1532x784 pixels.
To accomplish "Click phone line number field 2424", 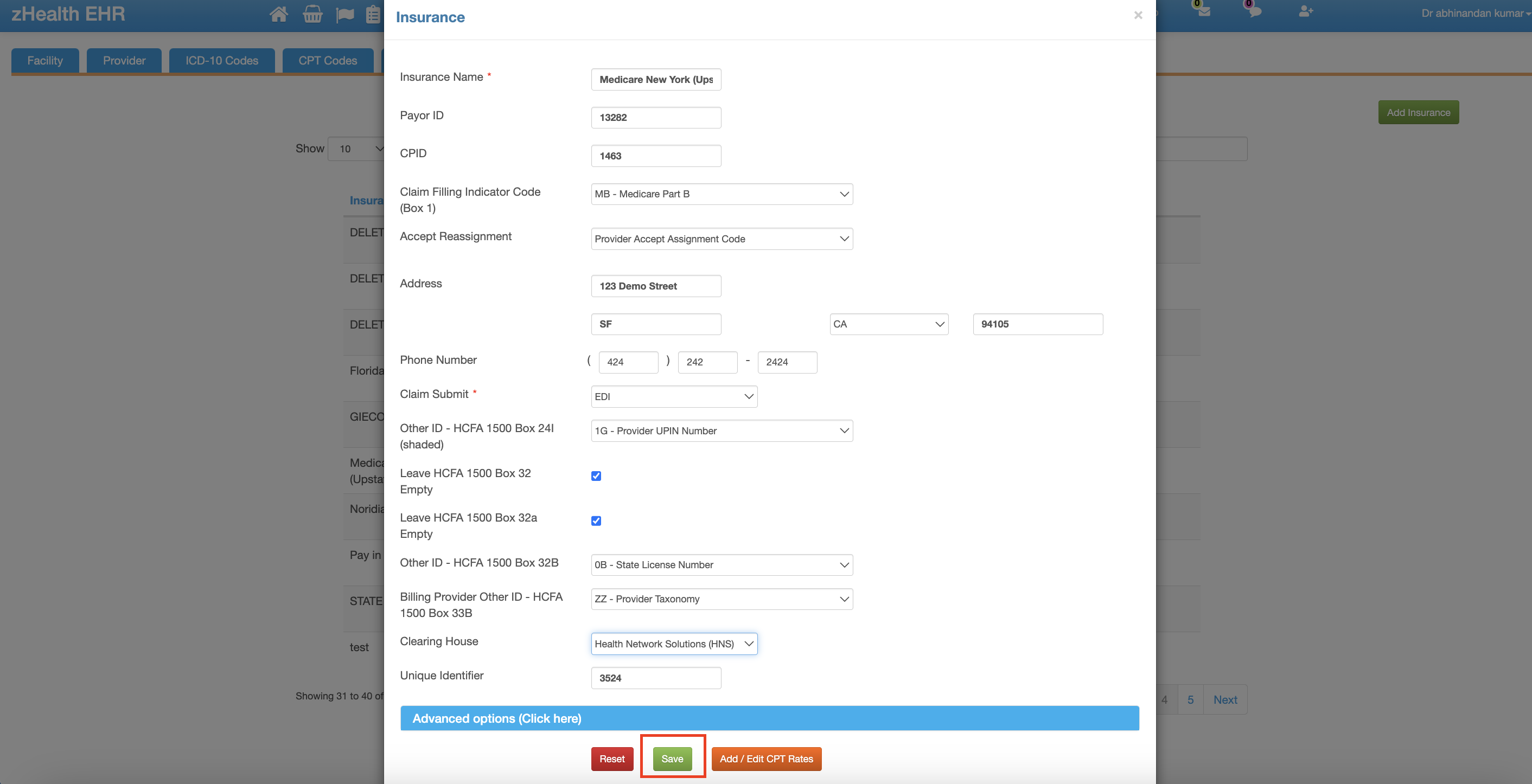I will [787, 362].
